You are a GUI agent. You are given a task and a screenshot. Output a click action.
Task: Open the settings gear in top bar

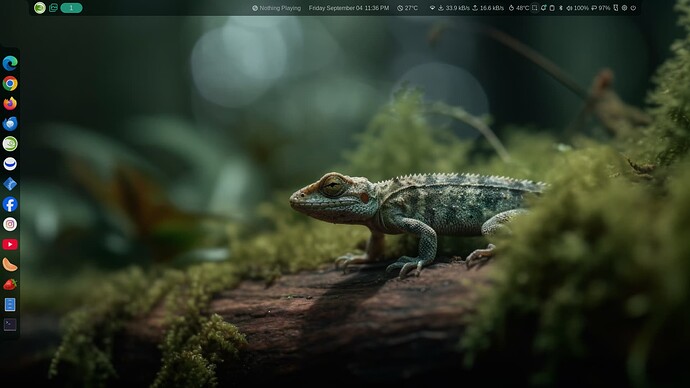click(624, 8)
